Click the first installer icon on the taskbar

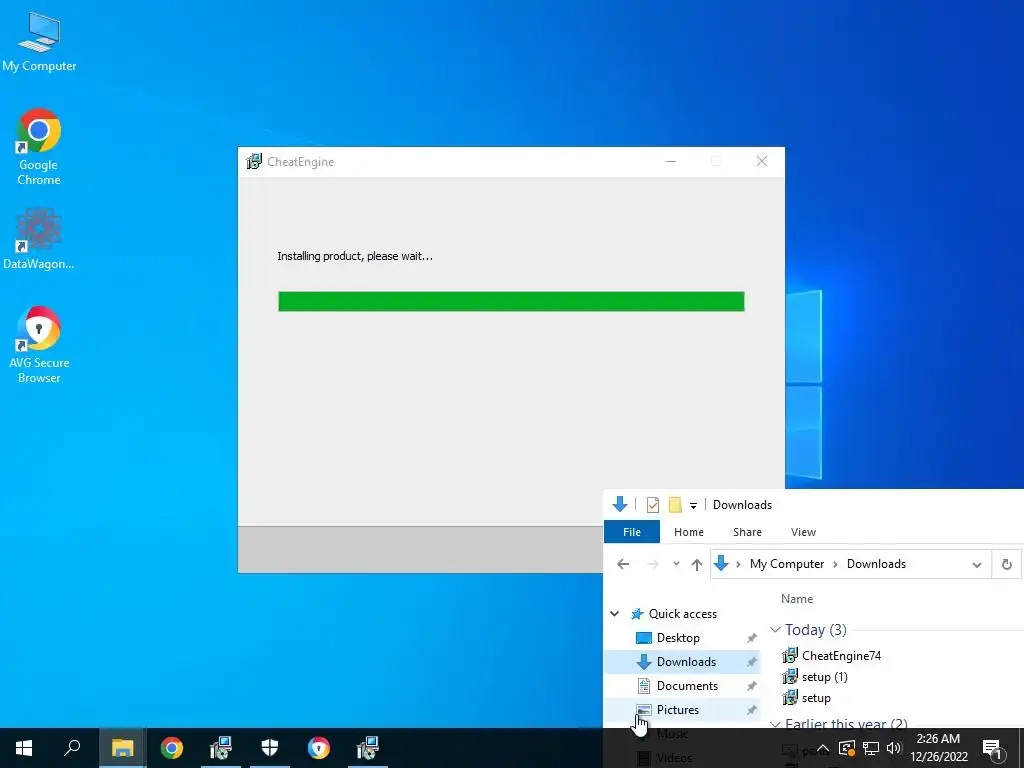click(x=221, y=748)
